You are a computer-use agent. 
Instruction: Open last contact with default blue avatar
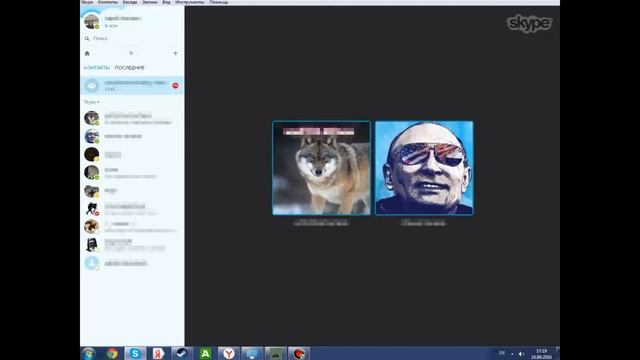132,263
